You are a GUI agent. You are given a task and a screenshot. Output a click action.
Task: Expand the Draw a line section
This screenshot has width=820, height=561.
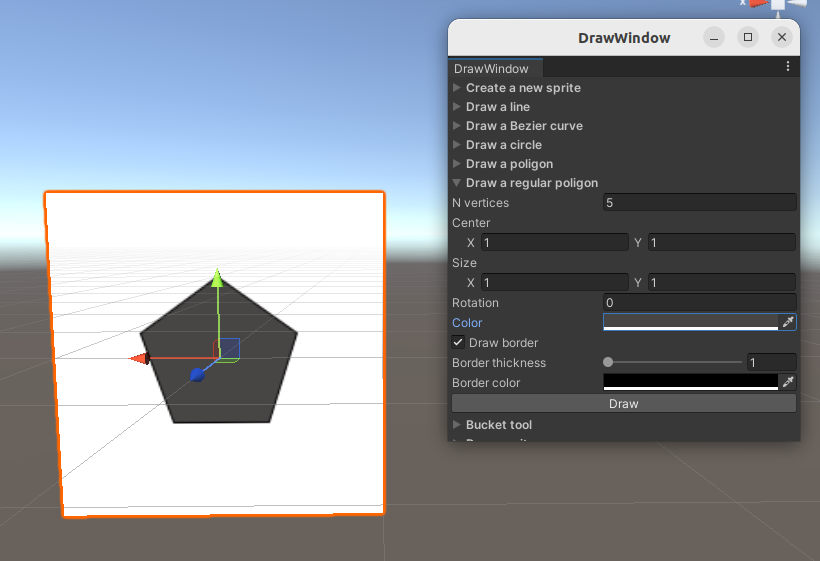pyautogui.click(x=457, y=107)
